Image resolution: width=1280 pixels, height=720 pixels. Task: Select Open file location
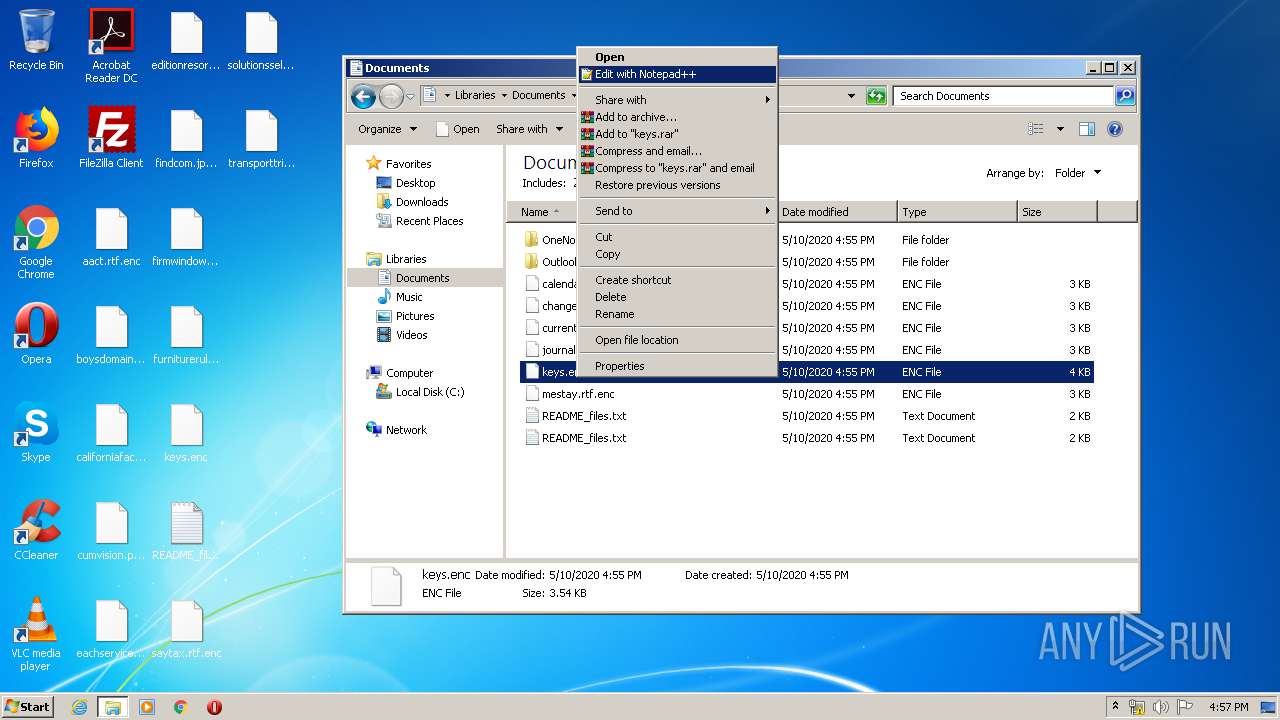point(677,340)
